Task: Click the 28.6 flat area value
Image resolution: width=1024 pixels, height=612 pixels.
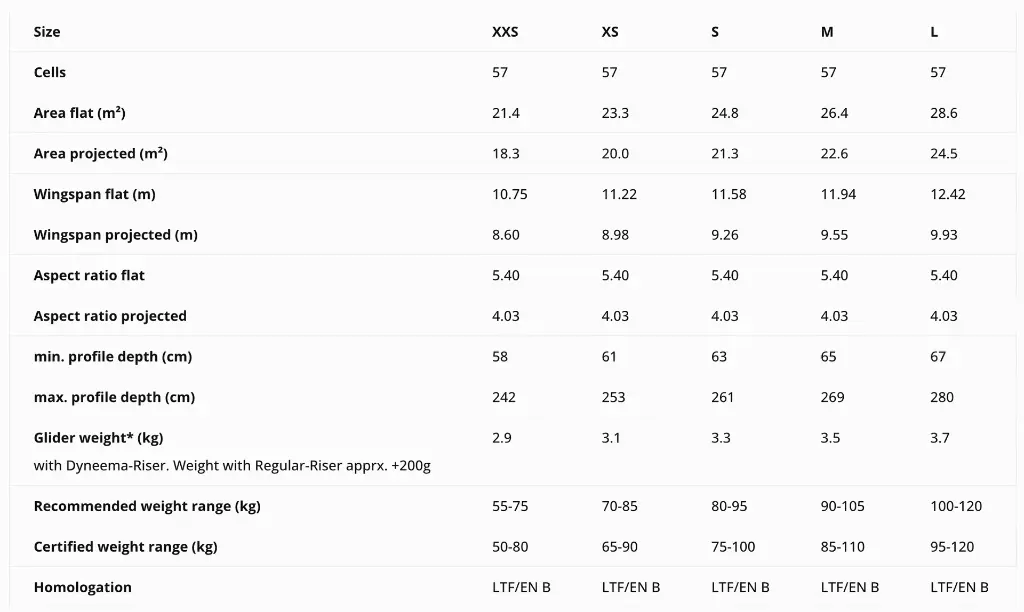Action: pyautogui.click(x=944, y=113)
